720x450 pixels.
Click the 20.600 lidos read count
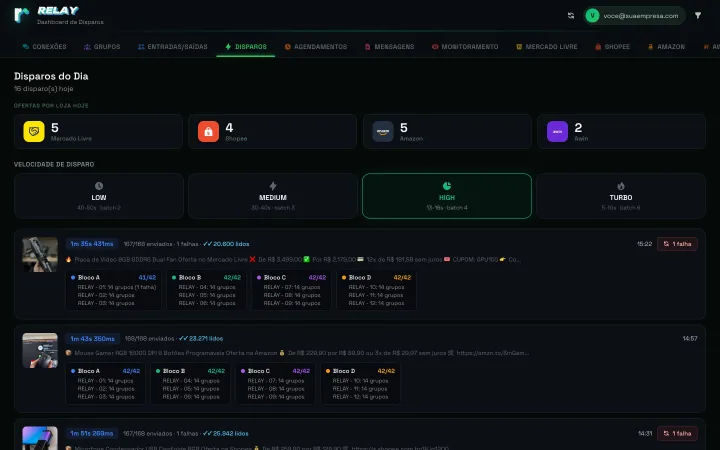click(x=226, y=244)
